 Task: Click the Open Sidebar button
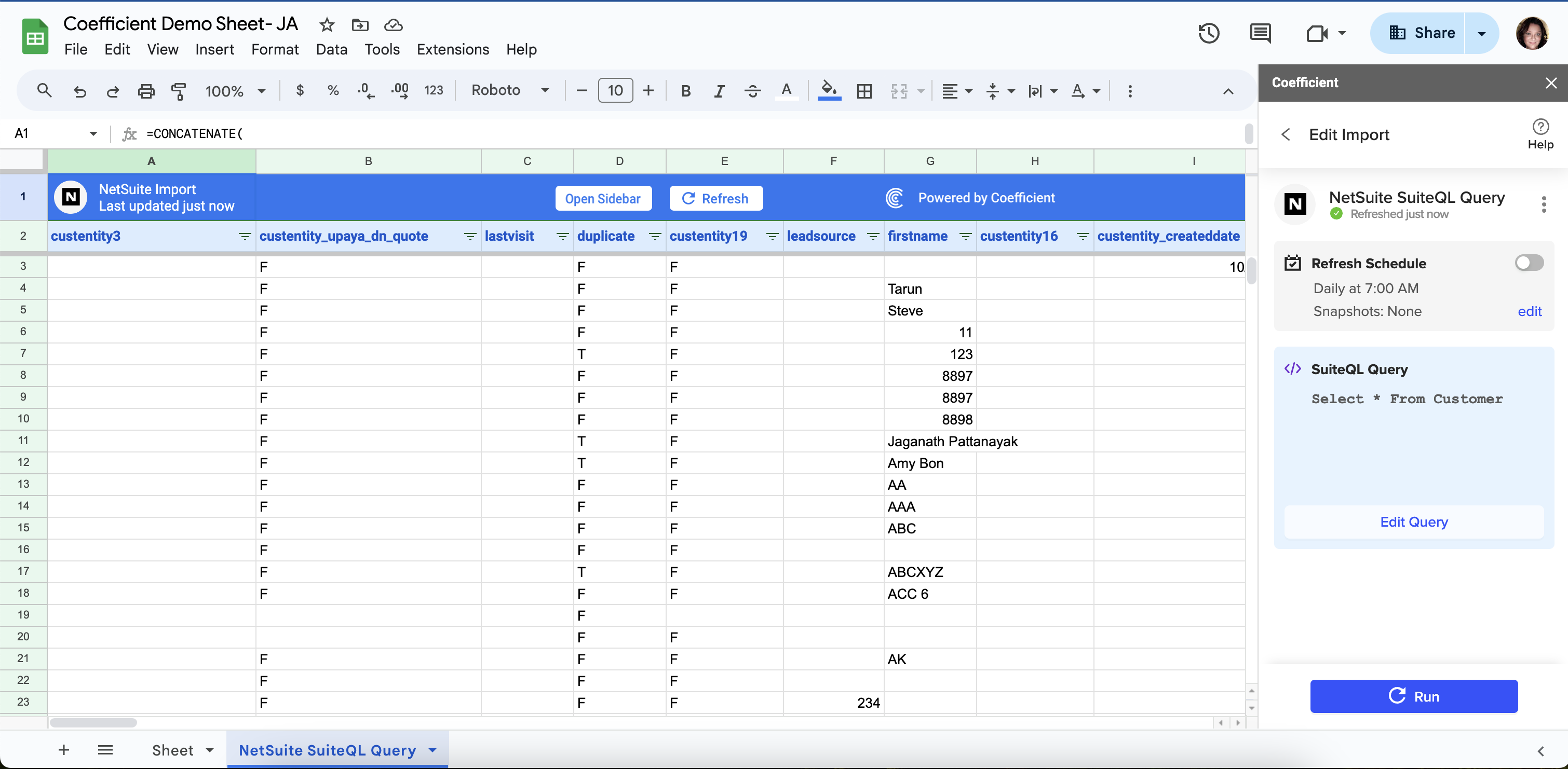coord(603,198)
